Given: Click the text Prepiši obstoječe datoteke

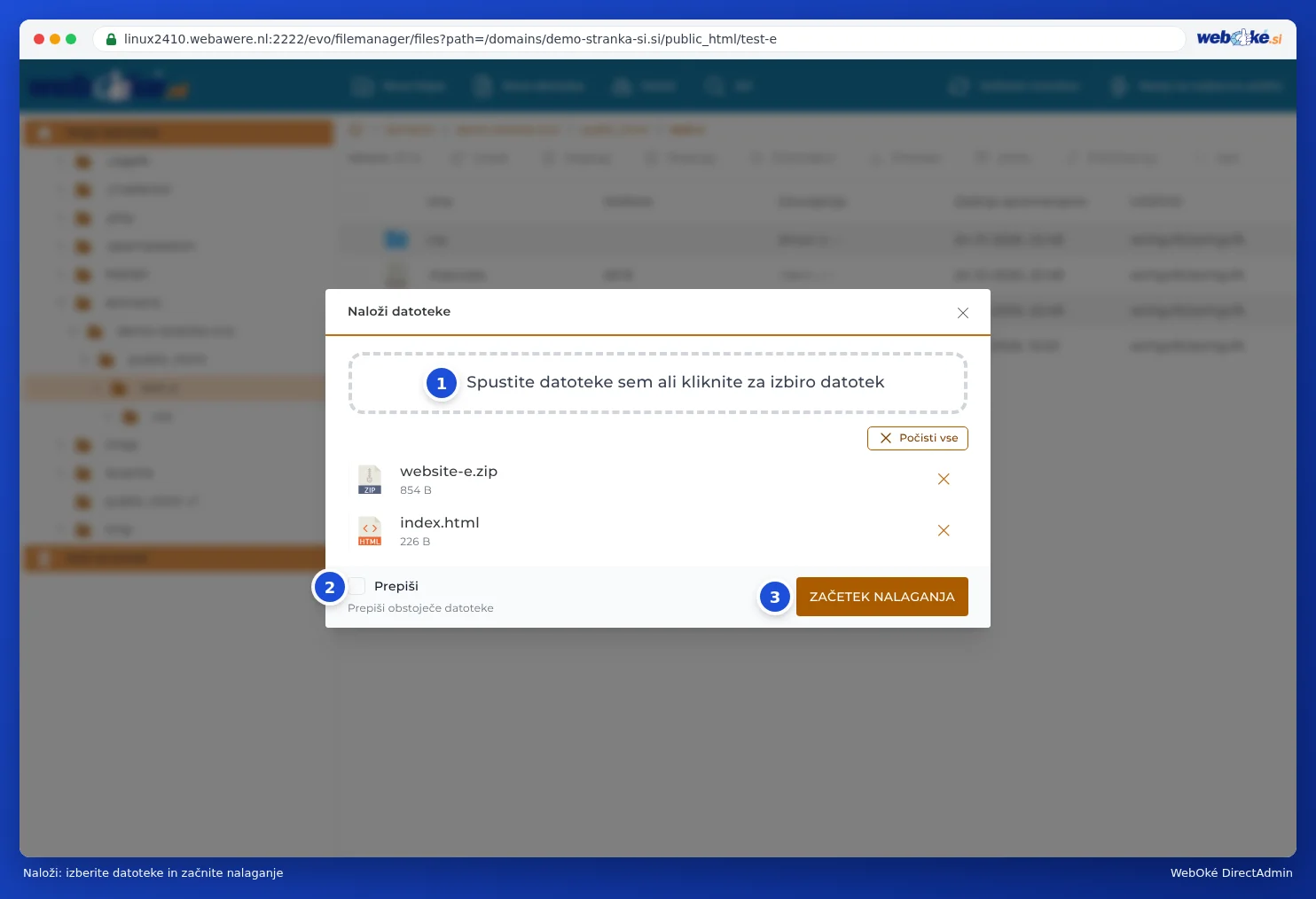Looking at the screenshot, I should (x=420, y=608).
